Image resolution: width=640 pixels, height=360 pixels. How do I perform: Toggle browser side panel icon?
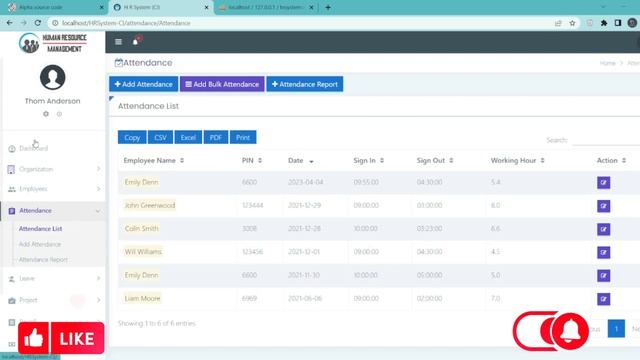[x=618, y=23]
